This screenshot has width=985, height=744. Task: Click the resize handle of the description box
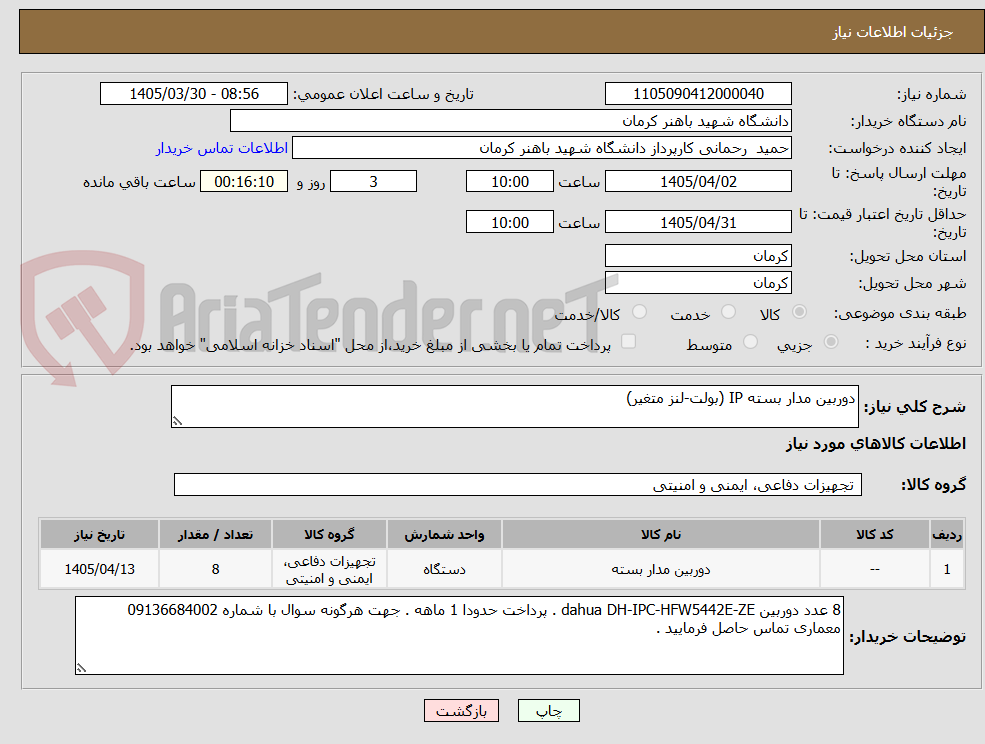[x=177, y=422]
